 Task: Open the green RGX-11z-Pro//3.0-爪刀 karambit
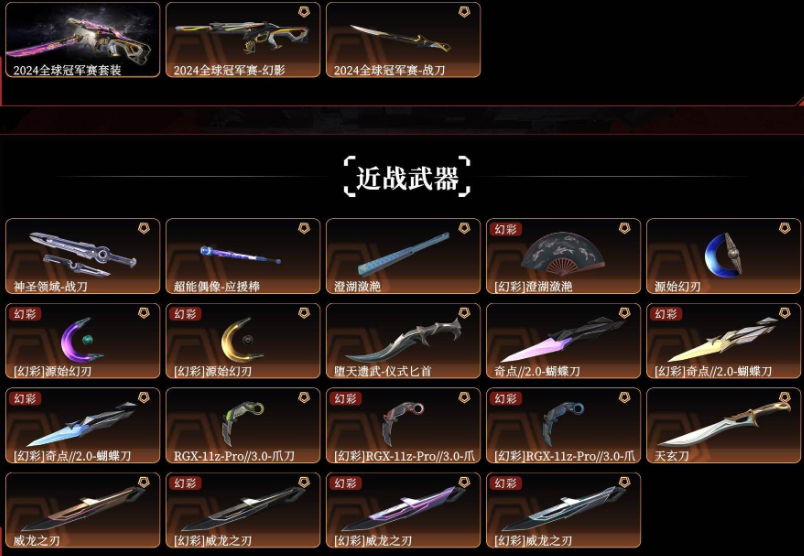[243, 426]
